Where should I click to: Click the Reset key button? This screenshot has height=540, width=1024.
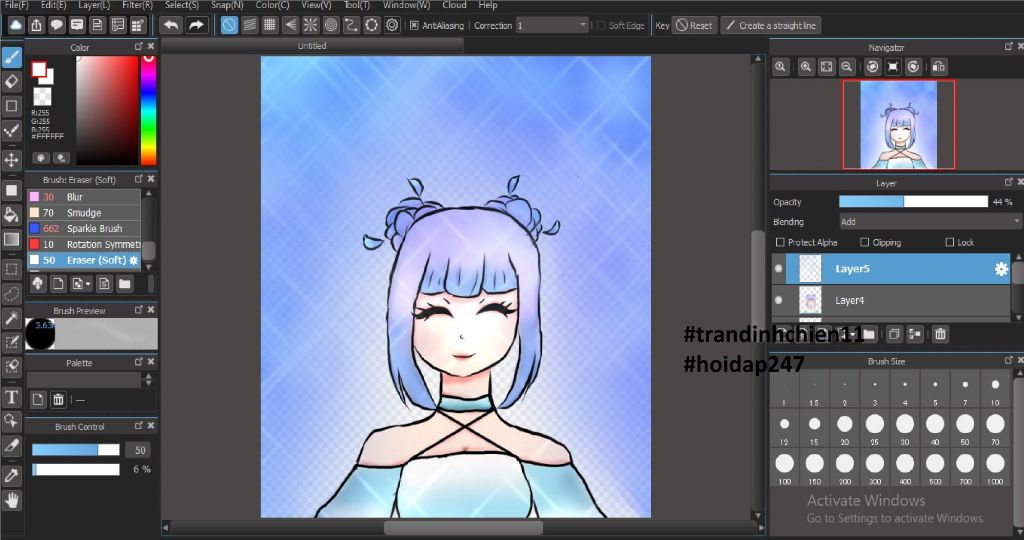point(694,25)
